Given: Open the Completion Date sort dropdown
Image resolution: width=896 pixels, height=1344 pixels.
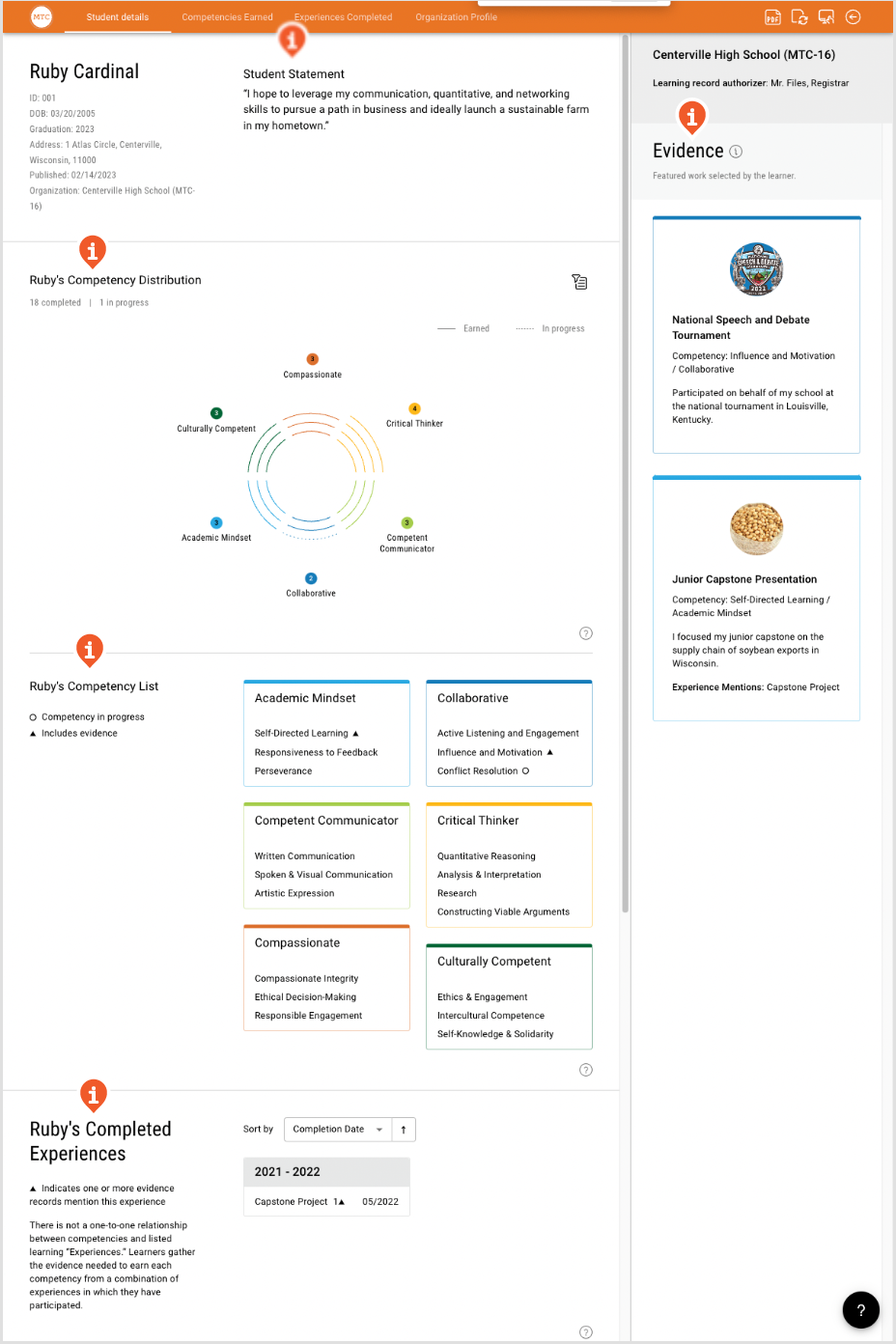Looking at the screenshot, I should pos(338,1130).
